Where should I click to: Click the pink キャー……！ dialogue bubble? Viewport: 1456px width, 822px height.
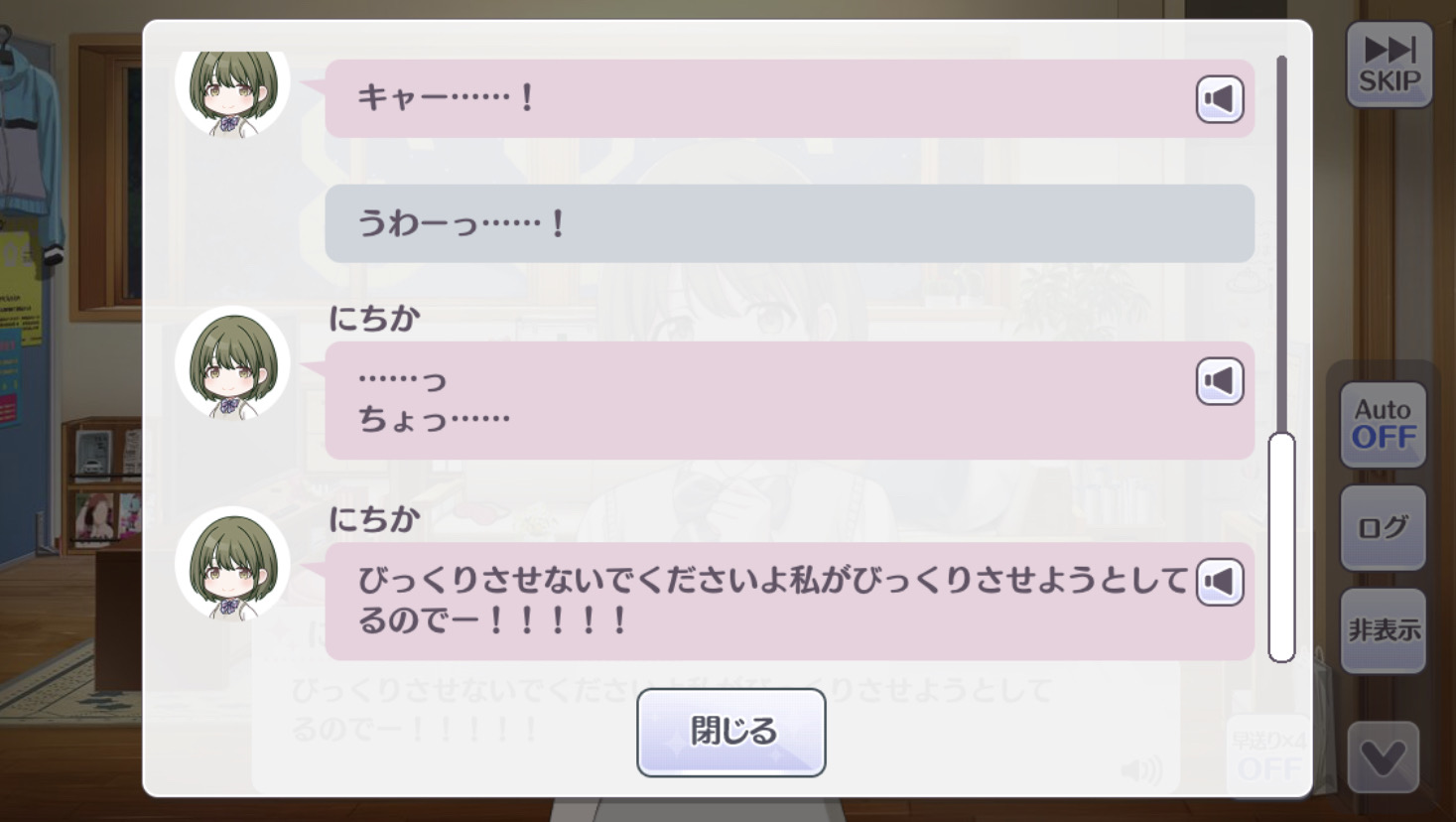click(790, 98)
